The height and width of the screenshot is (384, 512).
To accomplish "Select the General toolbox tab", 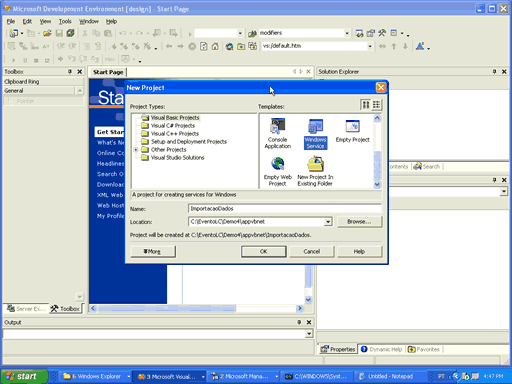I will click(39, 91).
